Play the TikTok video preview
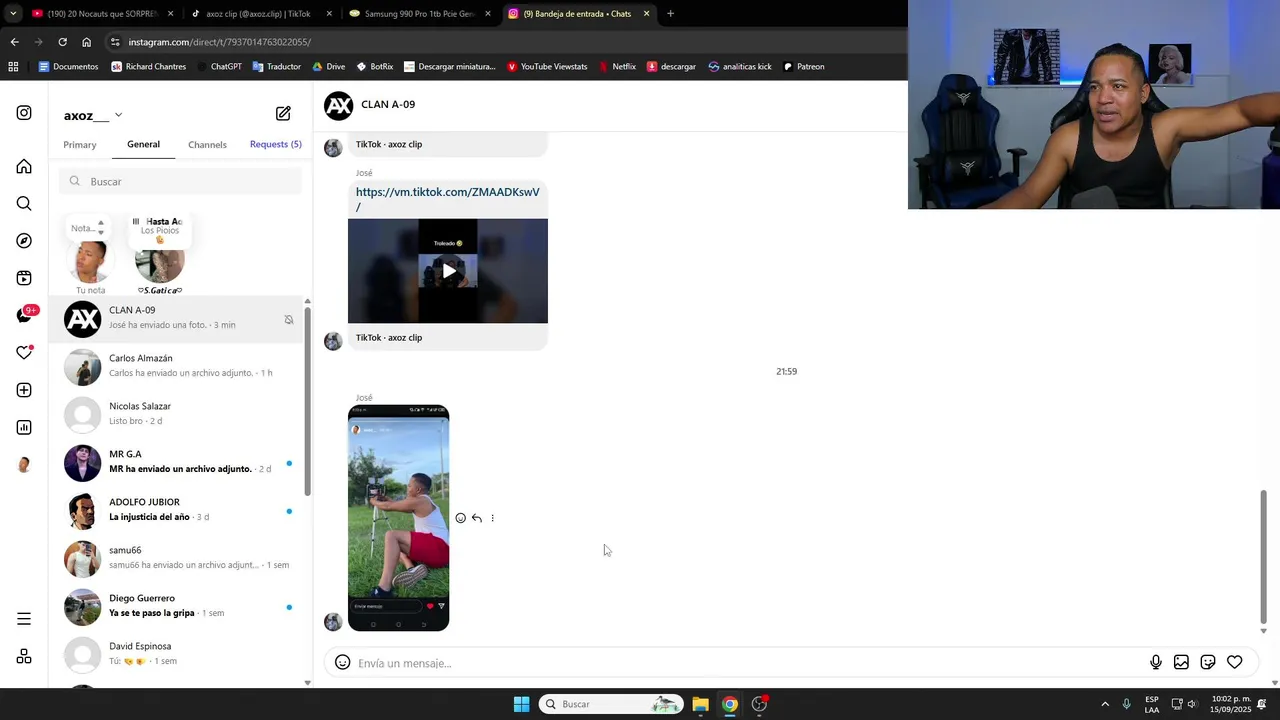Viewport: 1280px width, 720px height. (448, 271)
